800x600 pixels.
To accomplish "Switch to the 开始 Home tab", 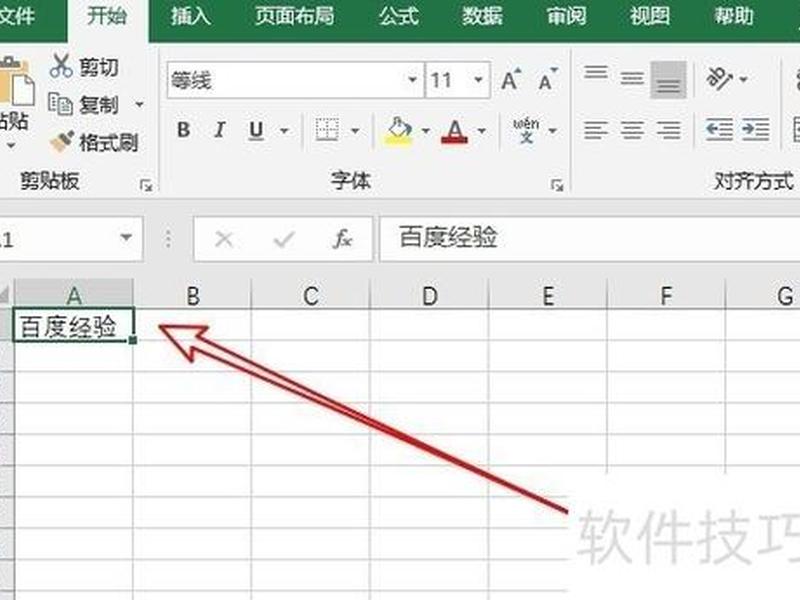I will 108,16.
